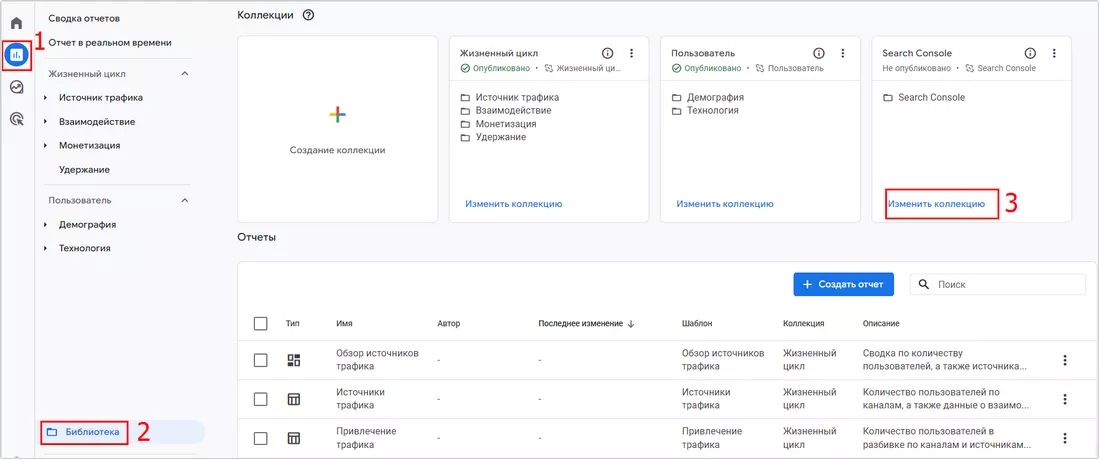
Task: Check the Обзор источников трафика row checkbox
Action: pyautogui.click(x=260, y=360)
